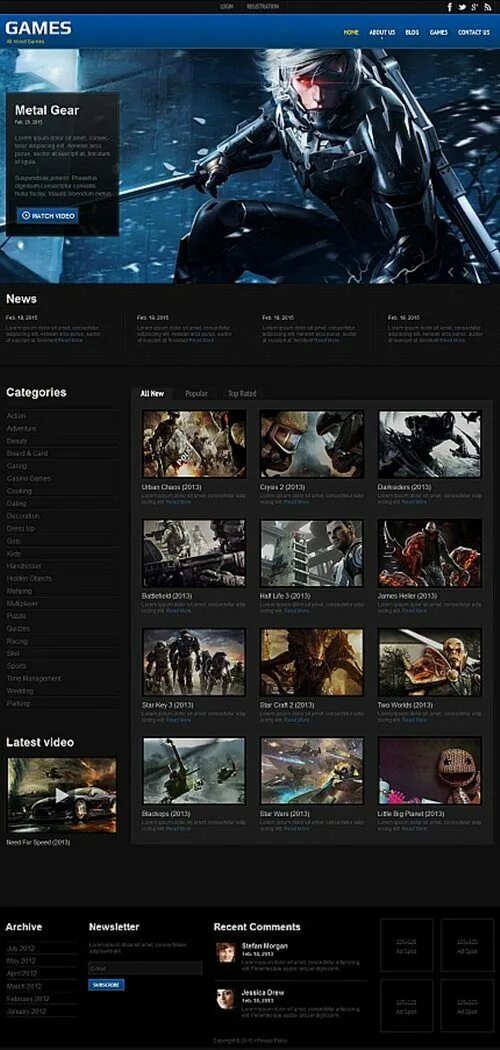500x1050 pixels.
Task: Switch to the Top Rated tab
Action: [242, 394]
